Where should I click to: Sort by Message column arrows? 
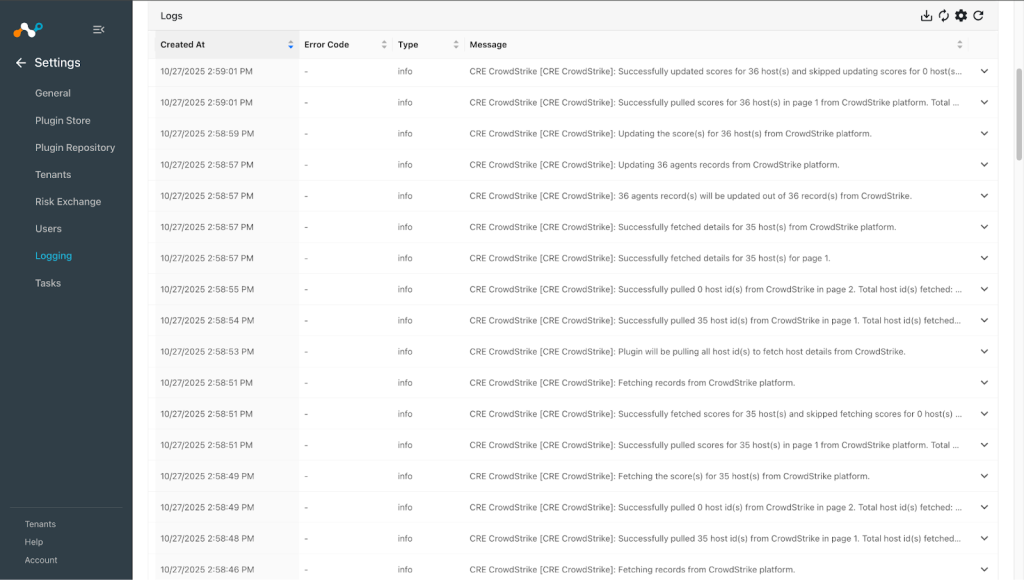click(959, 44)
